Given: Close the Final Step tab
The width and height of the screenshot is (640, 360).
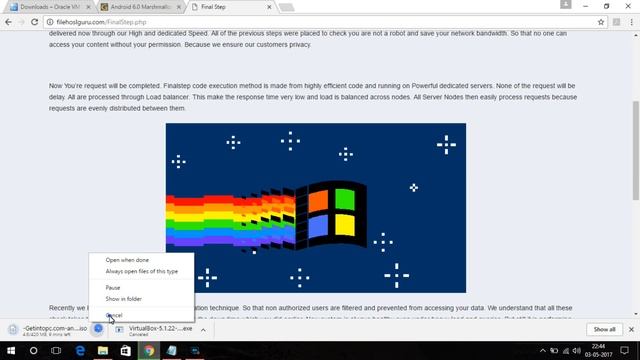Looking at the screenshot, I should tap(269, 7).
